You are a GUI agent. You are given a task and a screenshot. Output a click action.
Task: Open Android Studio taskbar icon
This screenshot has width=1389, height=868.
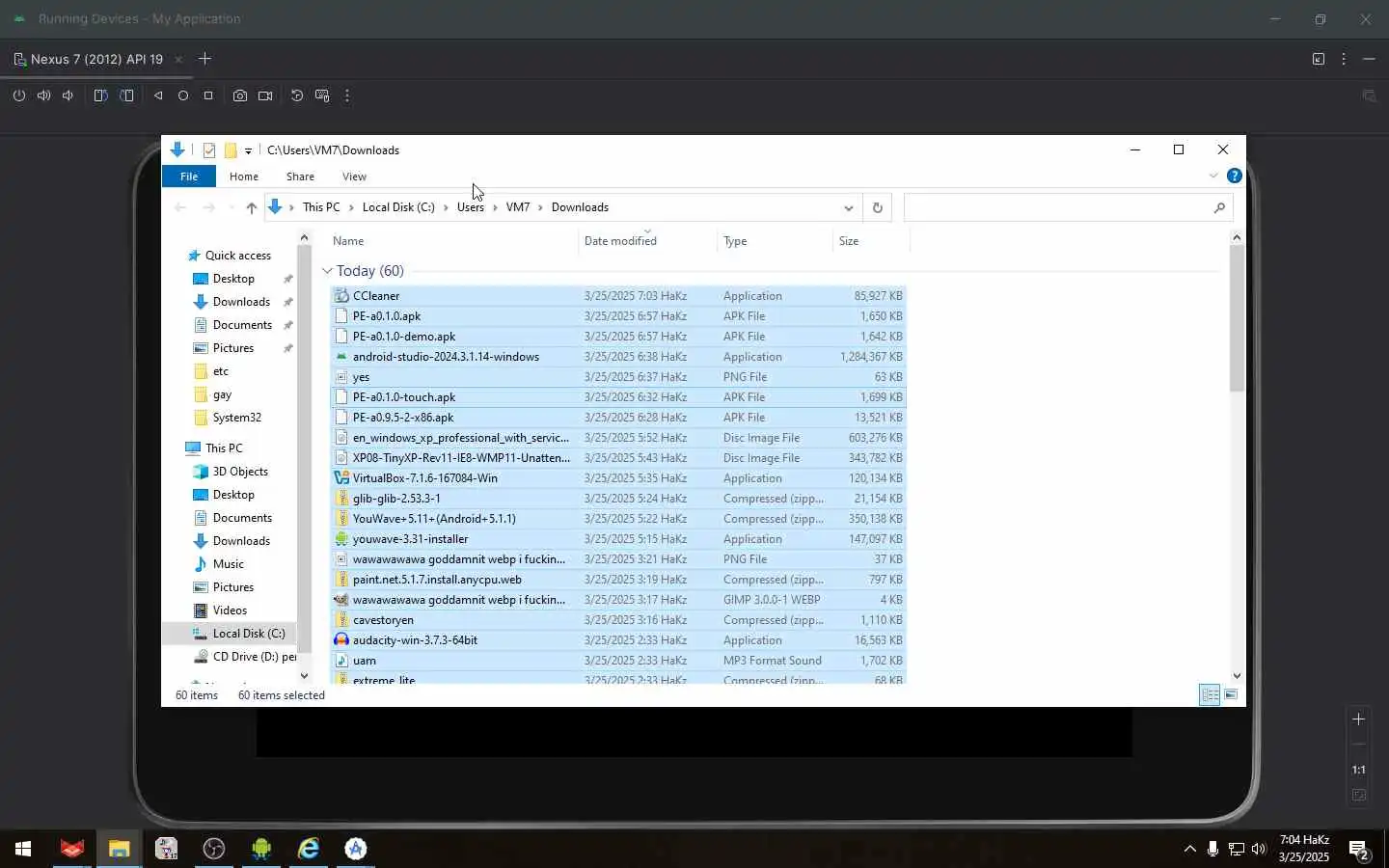pos(356,849)
